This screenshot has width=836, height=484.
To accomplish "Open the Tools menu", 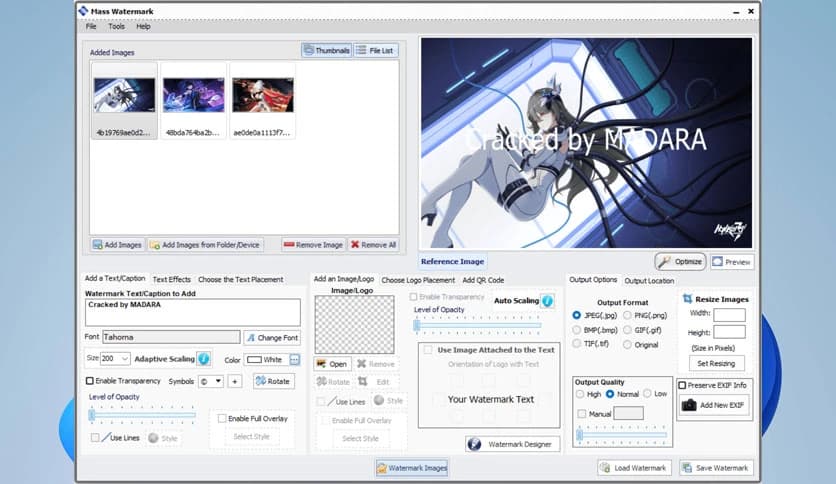I will (116, 26).
